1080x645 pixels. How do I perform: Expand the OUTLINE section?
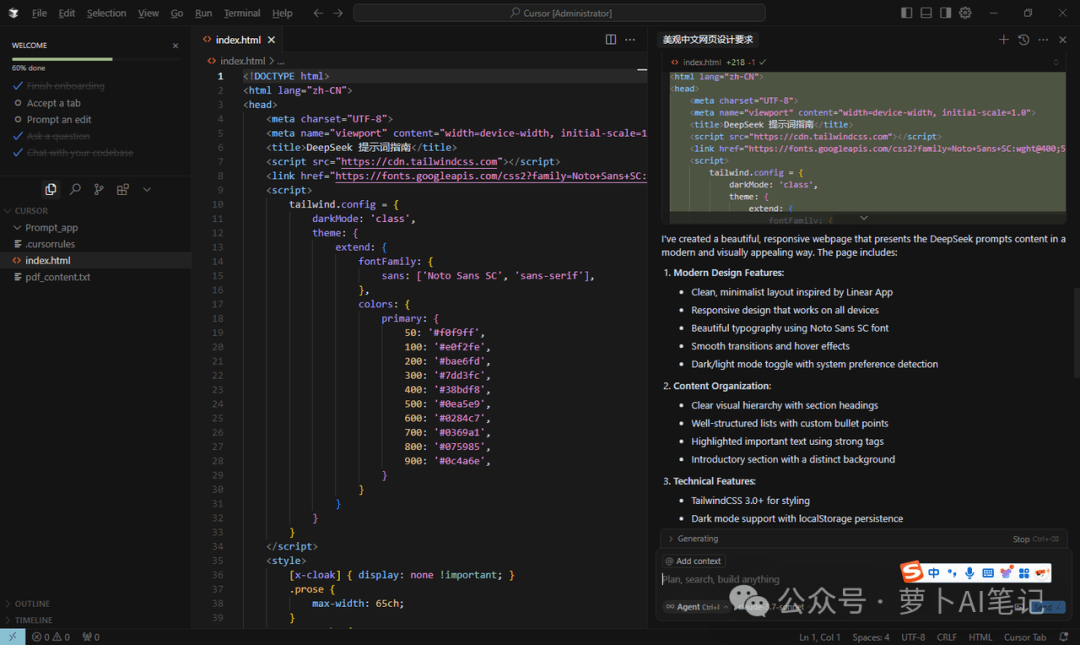click(x=32, y=604)
